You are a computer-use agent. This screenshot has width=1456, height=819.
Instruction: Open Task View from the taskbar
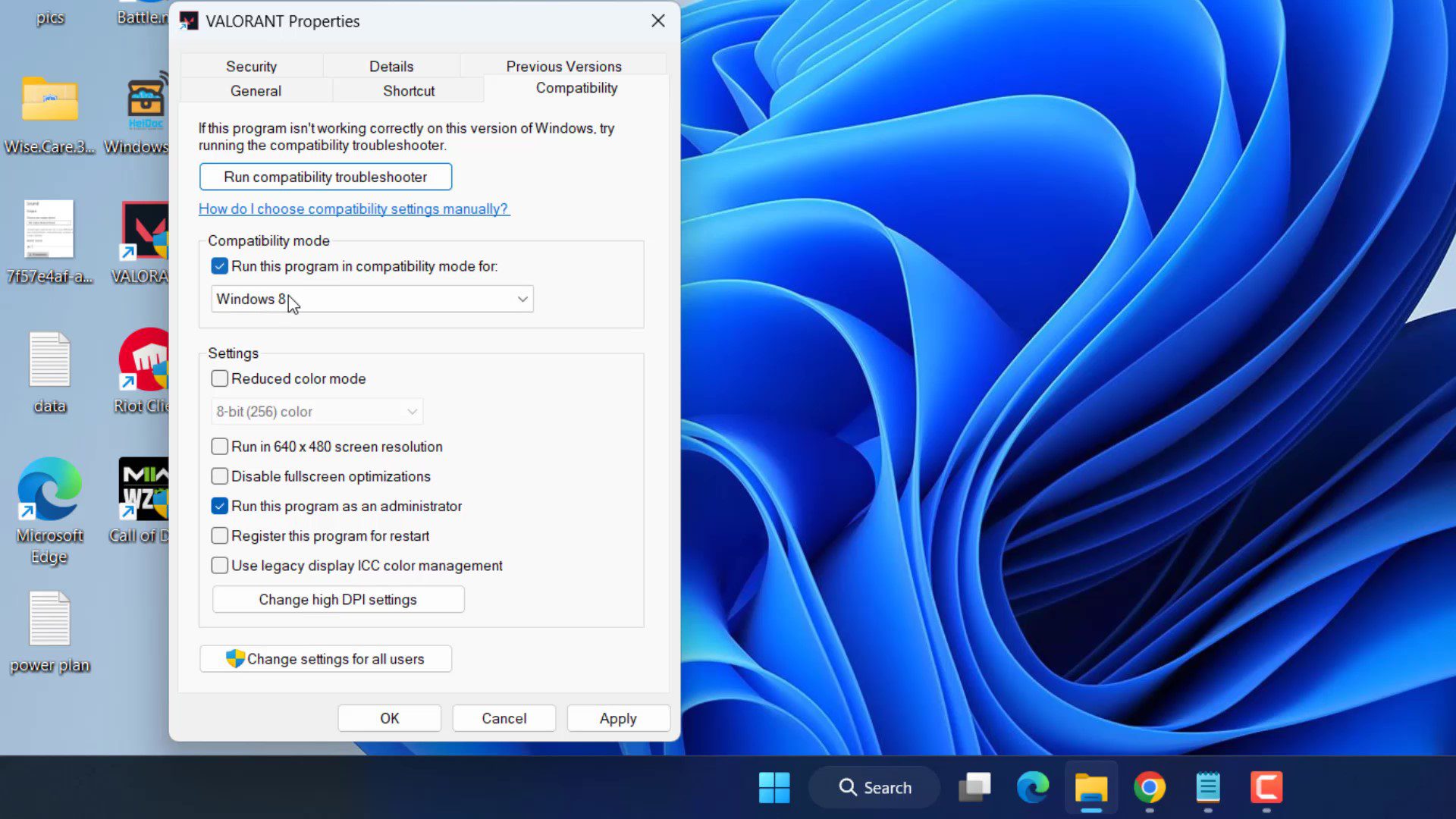[974, 787]
